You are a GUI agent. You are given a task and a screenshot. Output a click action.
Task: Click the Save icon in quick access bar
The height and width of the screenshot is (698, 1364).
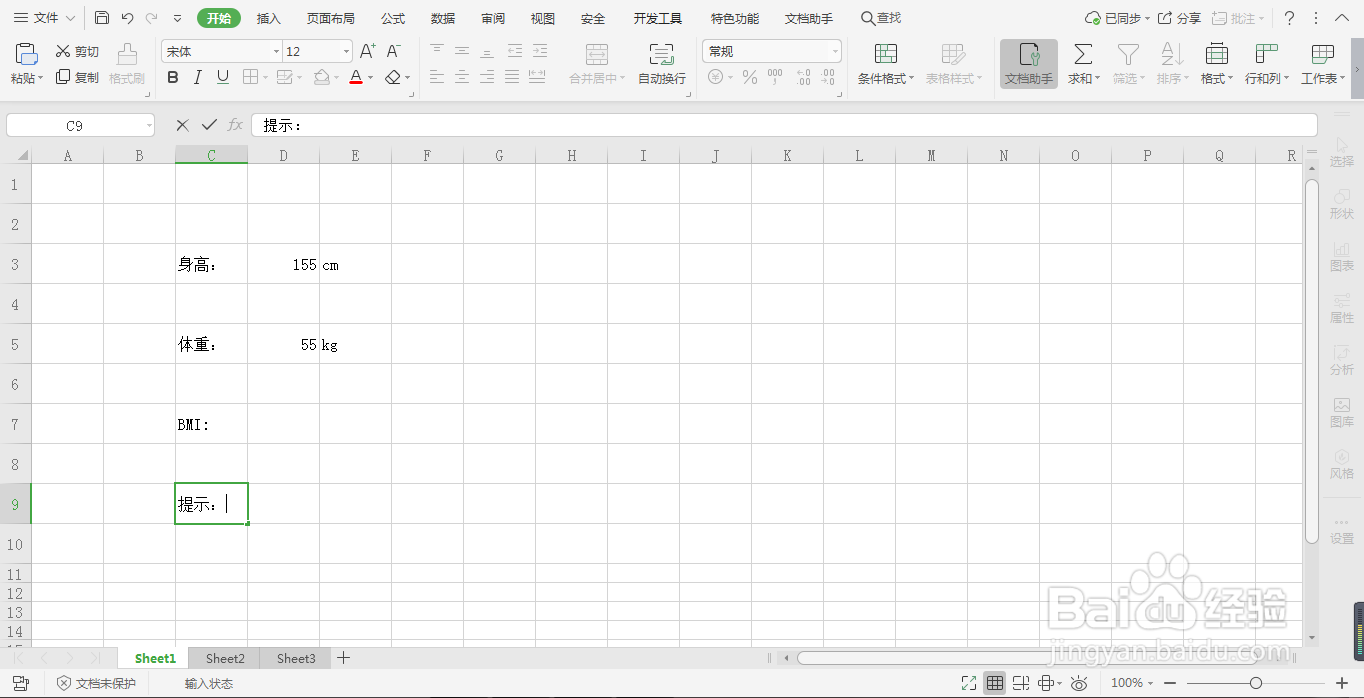tap(102, 18)
